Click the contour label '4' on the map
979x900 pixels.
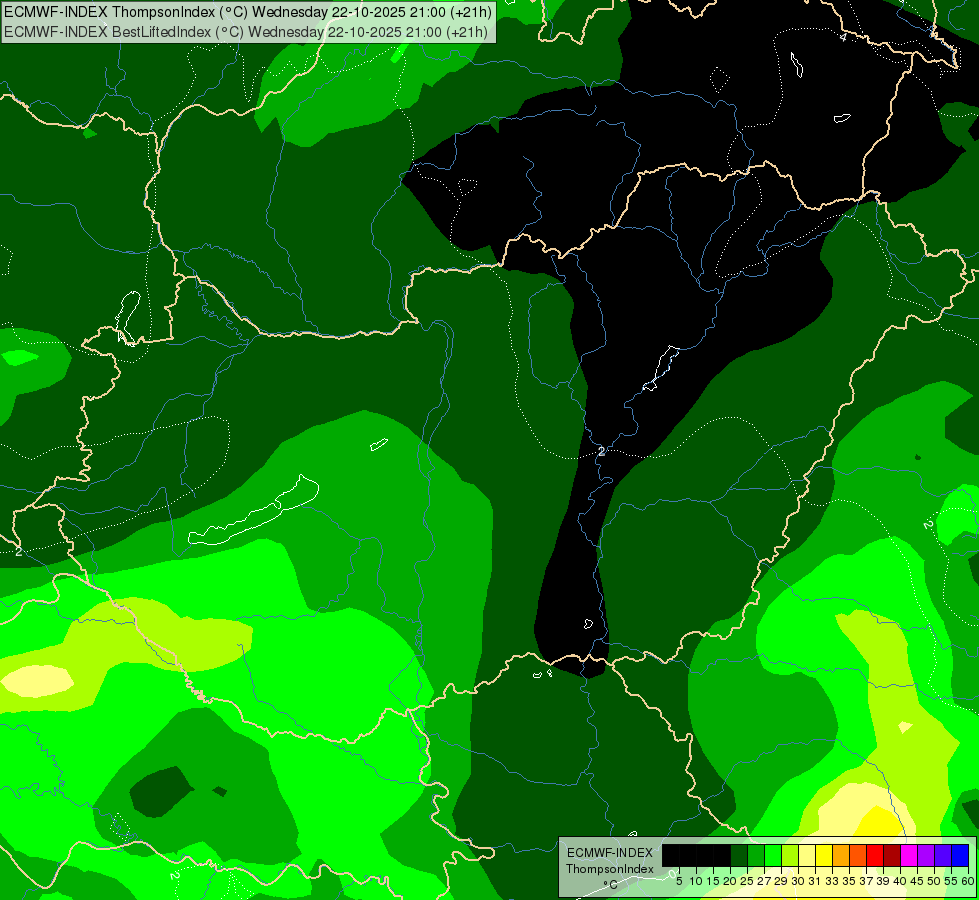[844, 37]
